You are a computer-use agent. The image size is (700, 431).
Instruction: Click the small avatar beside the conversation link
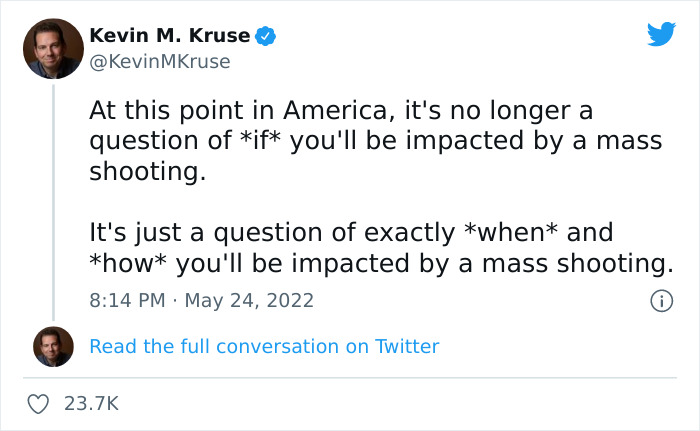(x=53, y=346)
